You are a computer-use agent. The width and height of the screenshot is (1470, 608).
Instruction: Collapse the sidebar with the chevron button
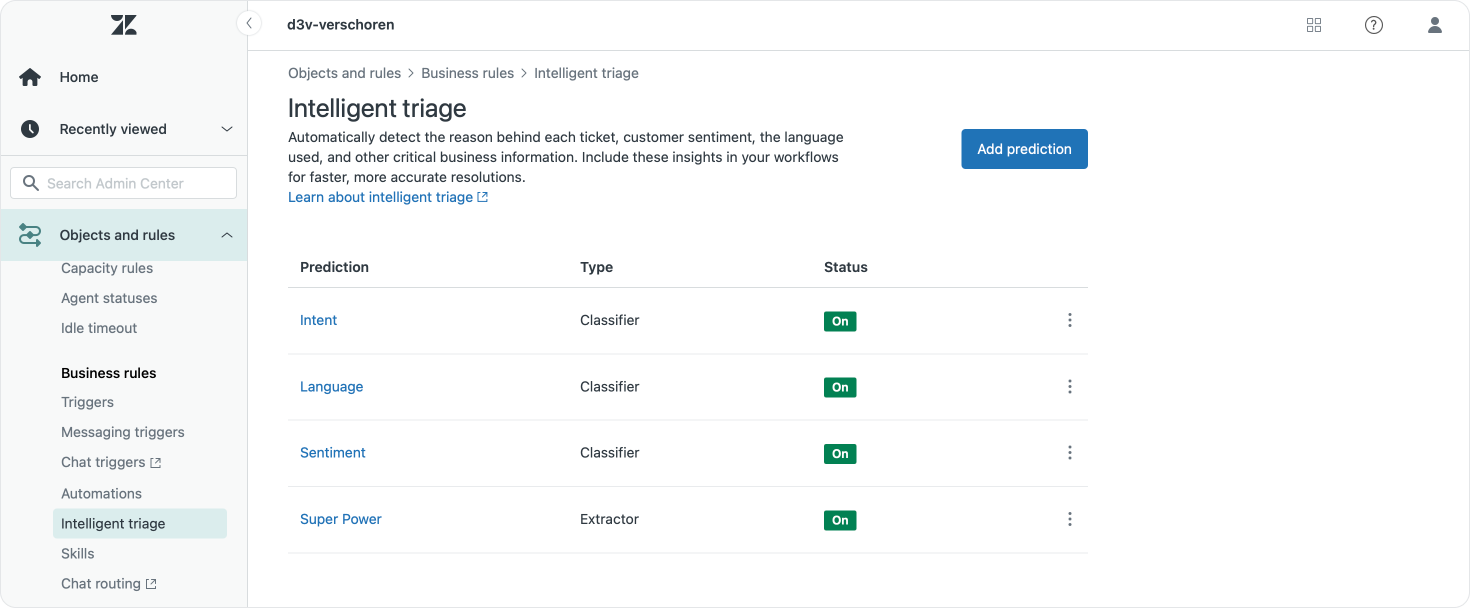coord(249,24)
